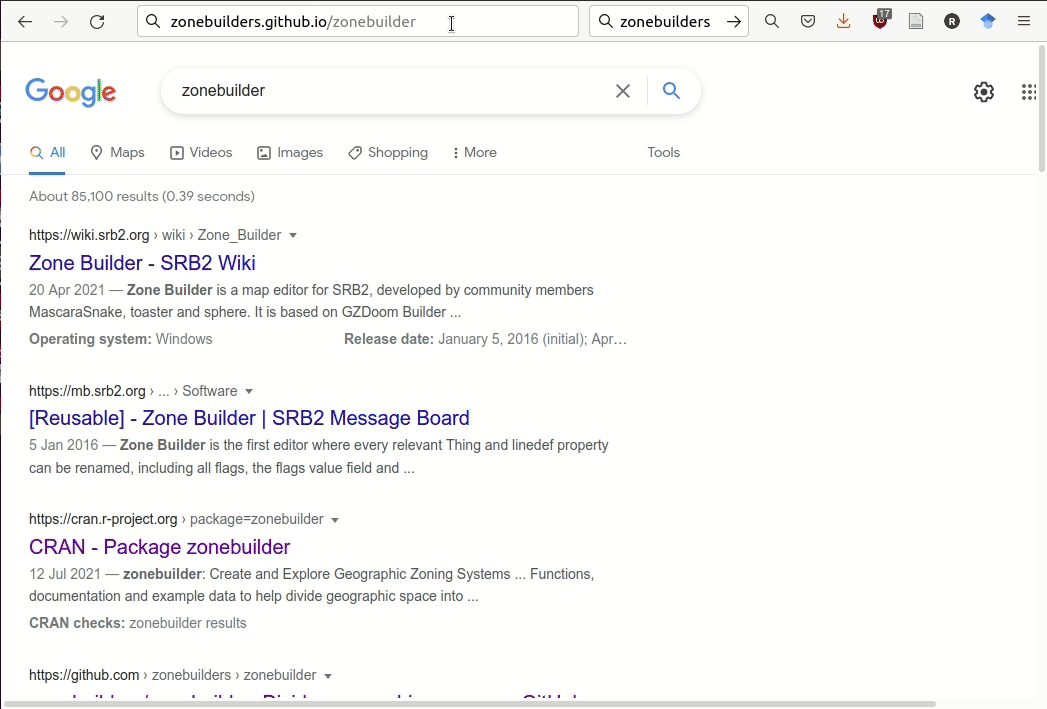Click the gray page extension icon
This screenshot has width=1047, height=709.
point(916,21)
